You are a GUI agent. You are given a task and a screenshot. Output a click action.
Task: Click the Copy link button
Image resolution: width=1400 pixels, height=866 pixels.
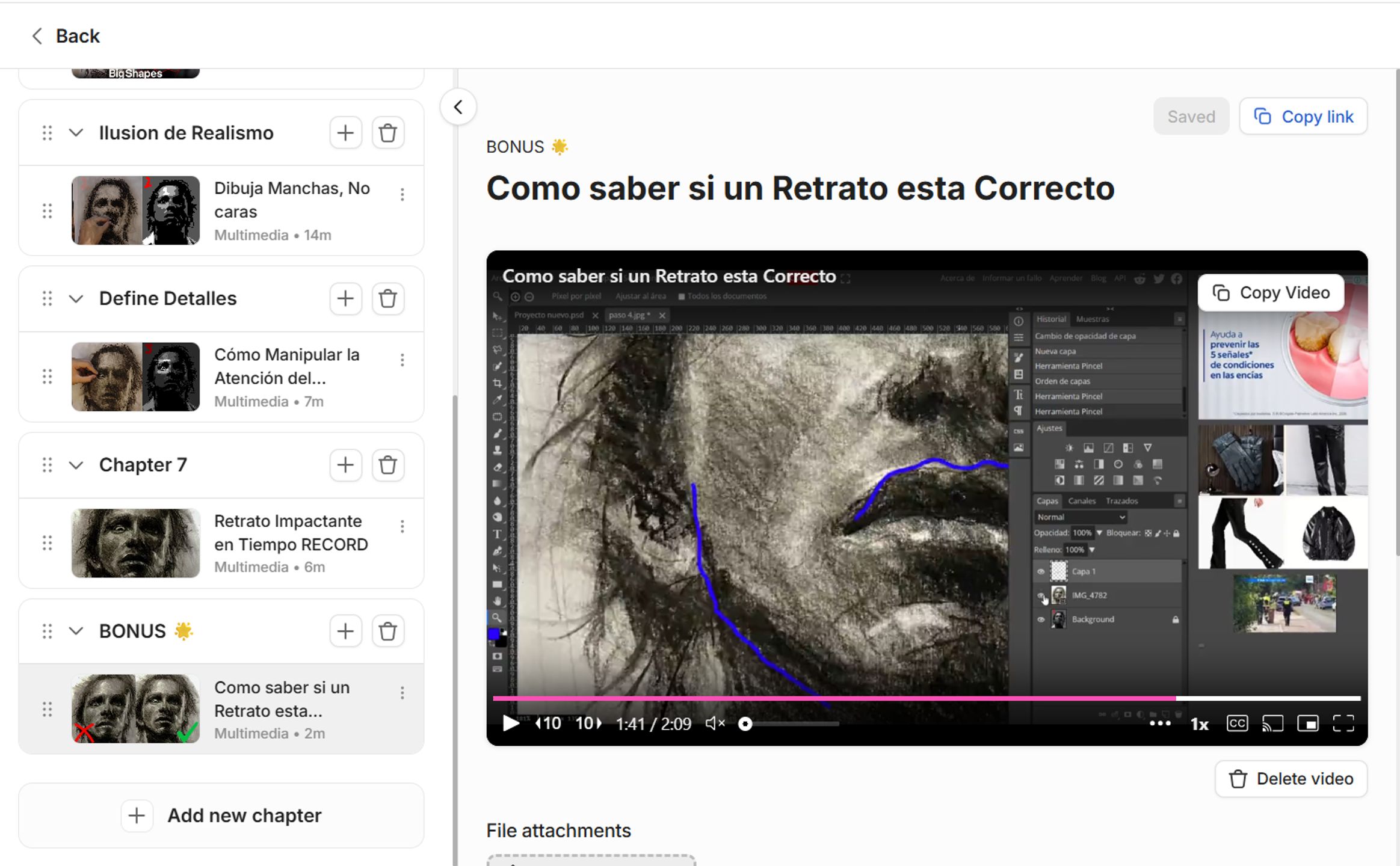1303,117
